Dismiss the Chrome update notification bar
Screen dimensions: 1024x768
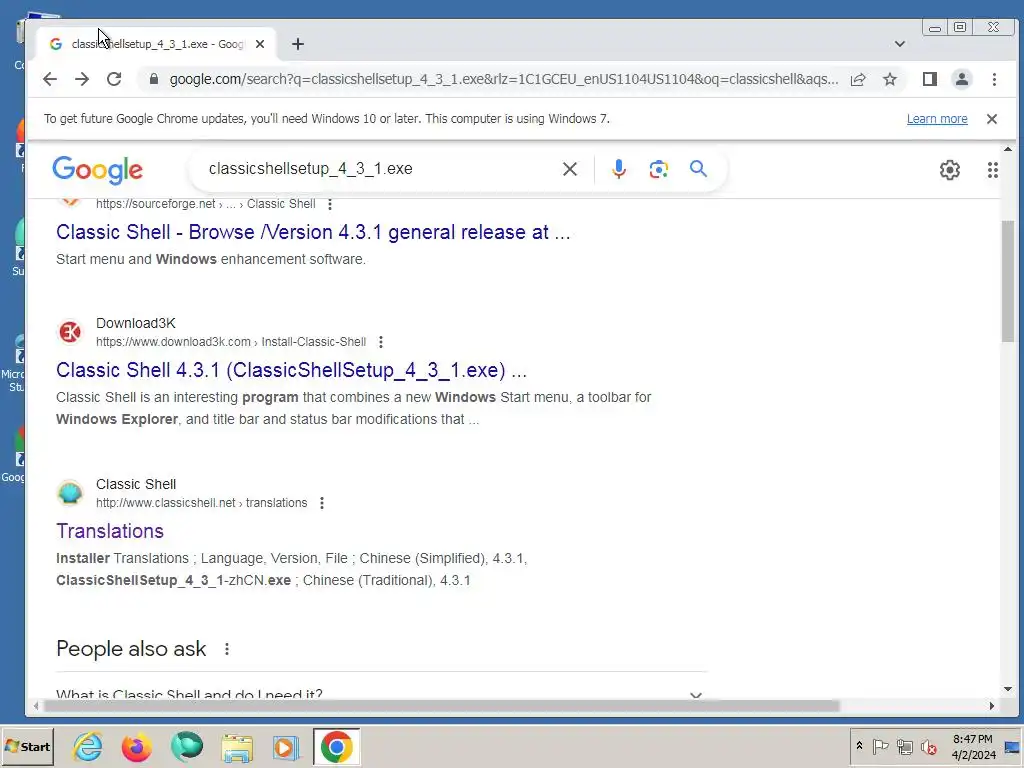click(x=992, y=119)
